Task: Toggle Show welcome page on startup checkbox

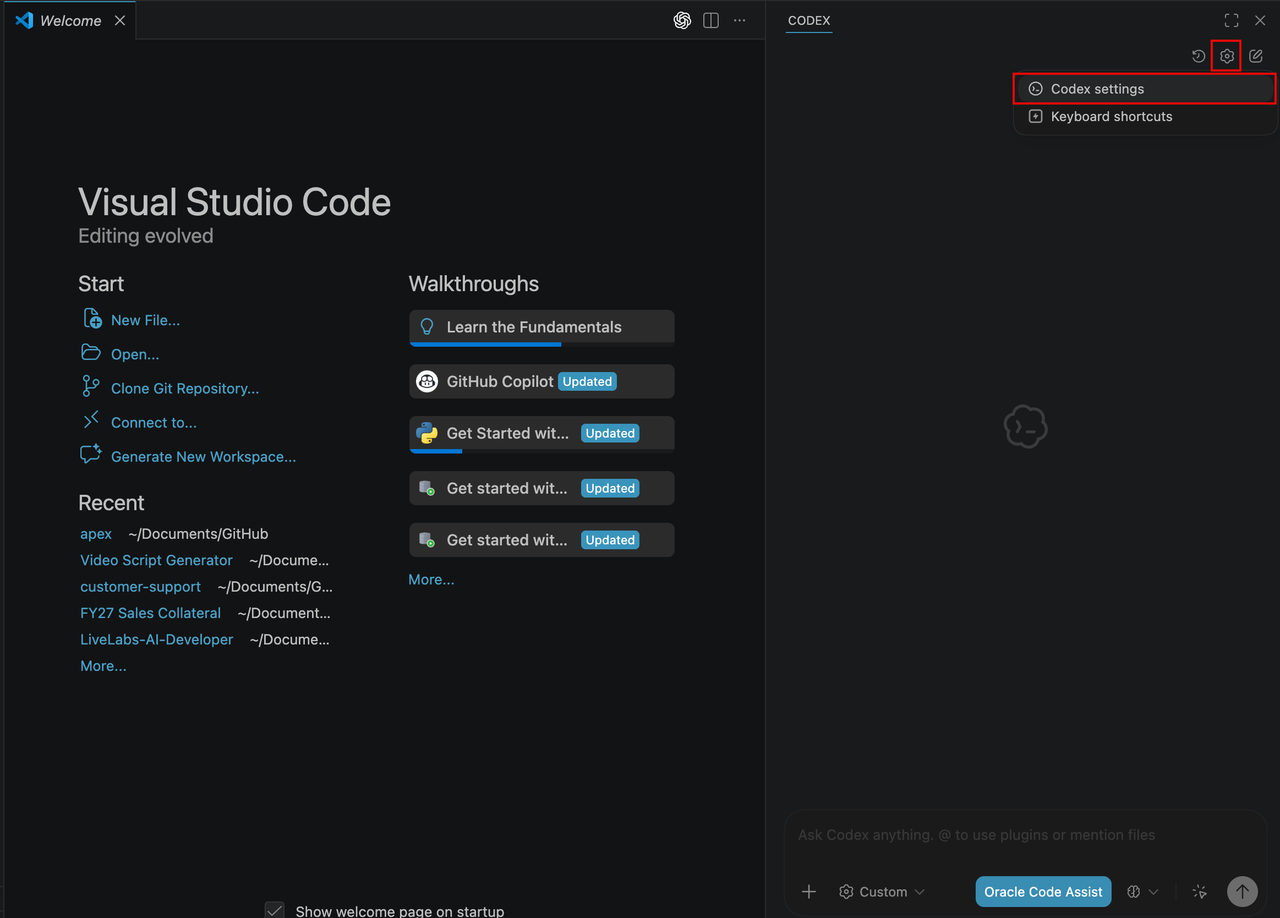Action: click(x=275, y=910)
